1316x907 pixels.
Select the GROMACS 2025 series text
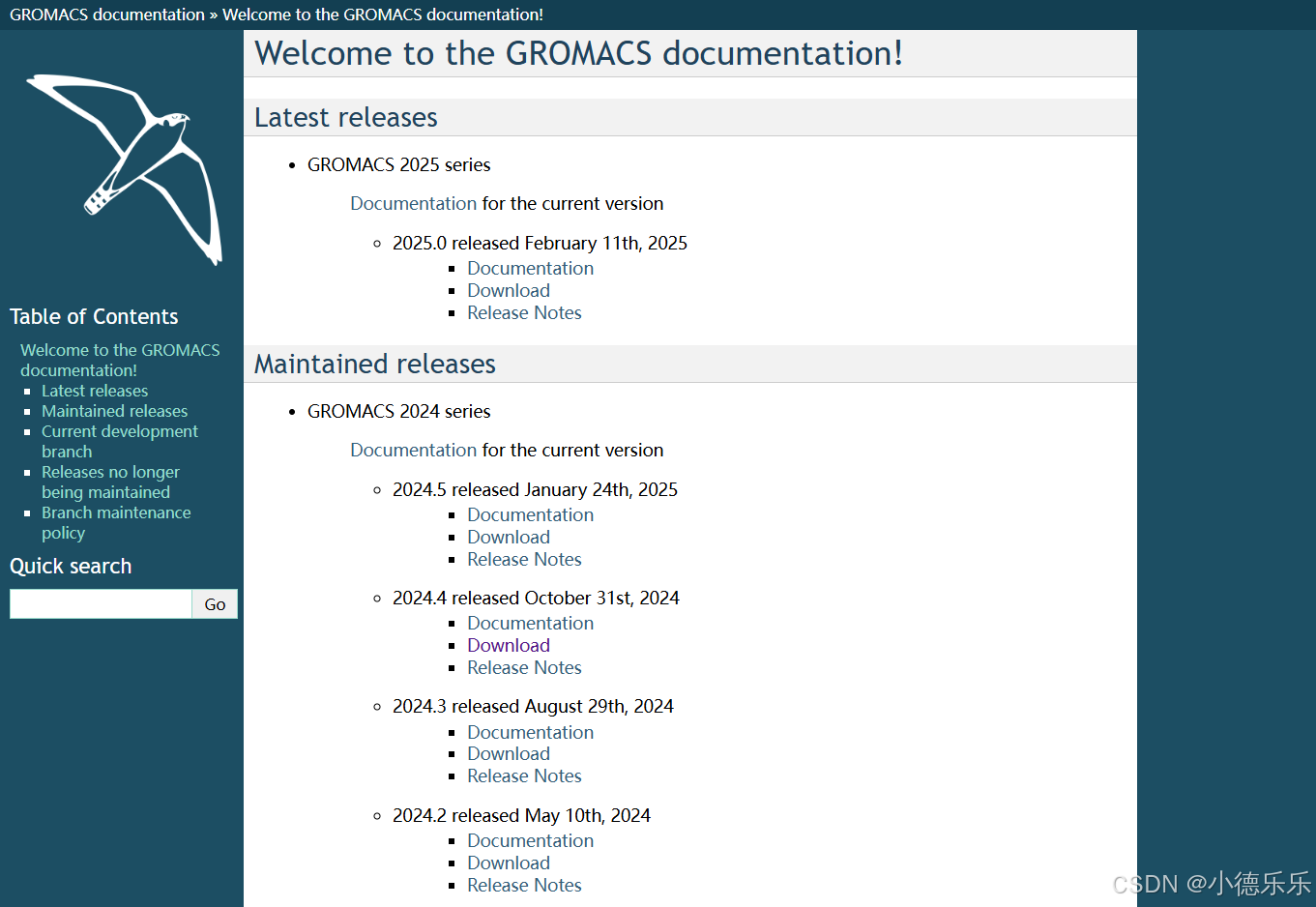tap(398, 164)
